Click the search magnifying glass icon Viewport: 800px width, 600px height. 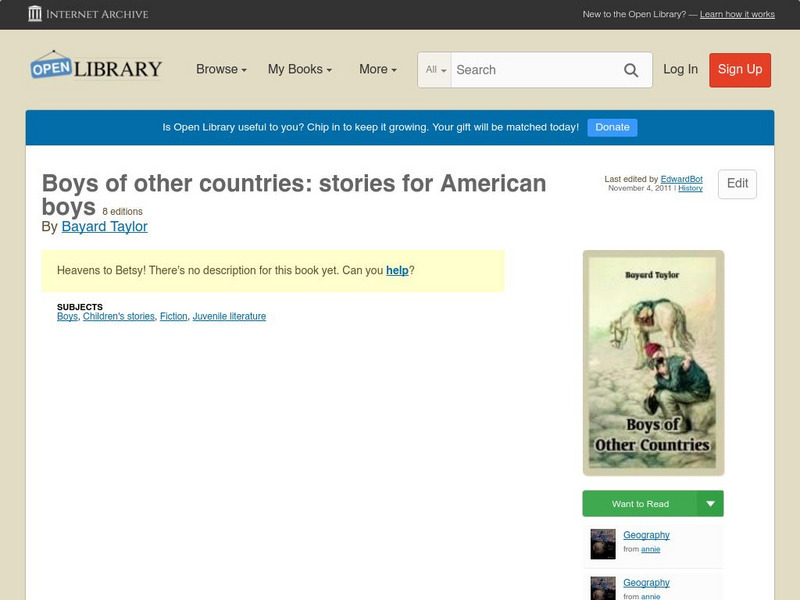click(x=631, y=70)
